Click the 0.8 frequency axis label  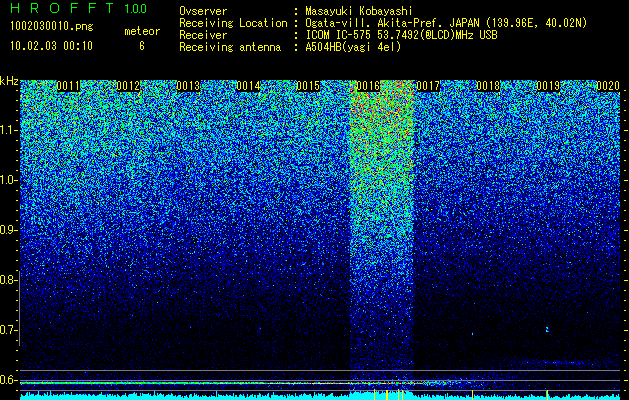coord(8,280)
